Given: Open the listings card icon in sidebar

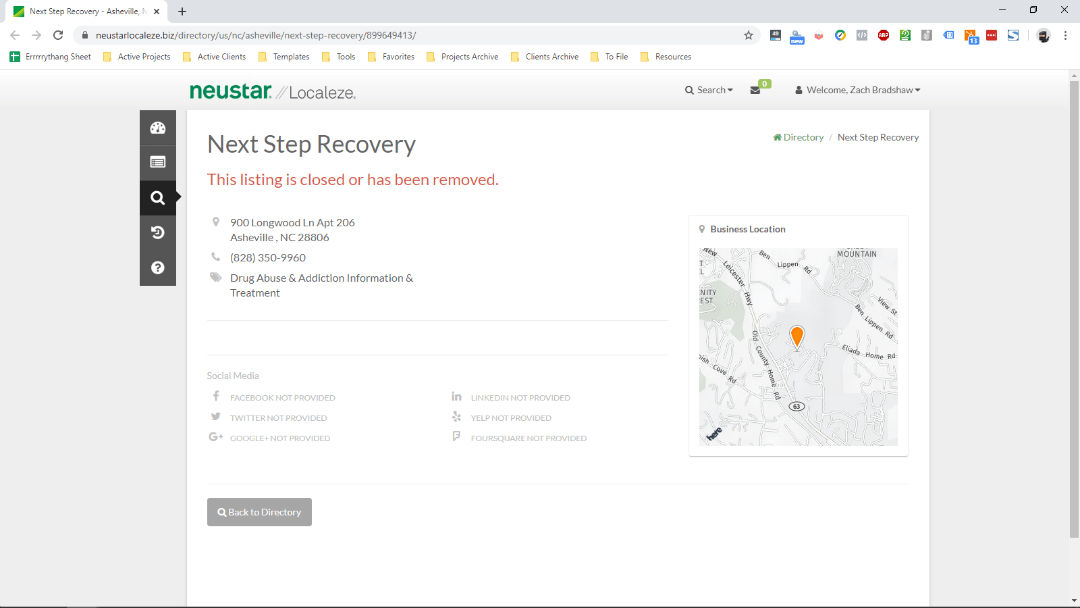Looking at the screenshot, I should (158, 163).
